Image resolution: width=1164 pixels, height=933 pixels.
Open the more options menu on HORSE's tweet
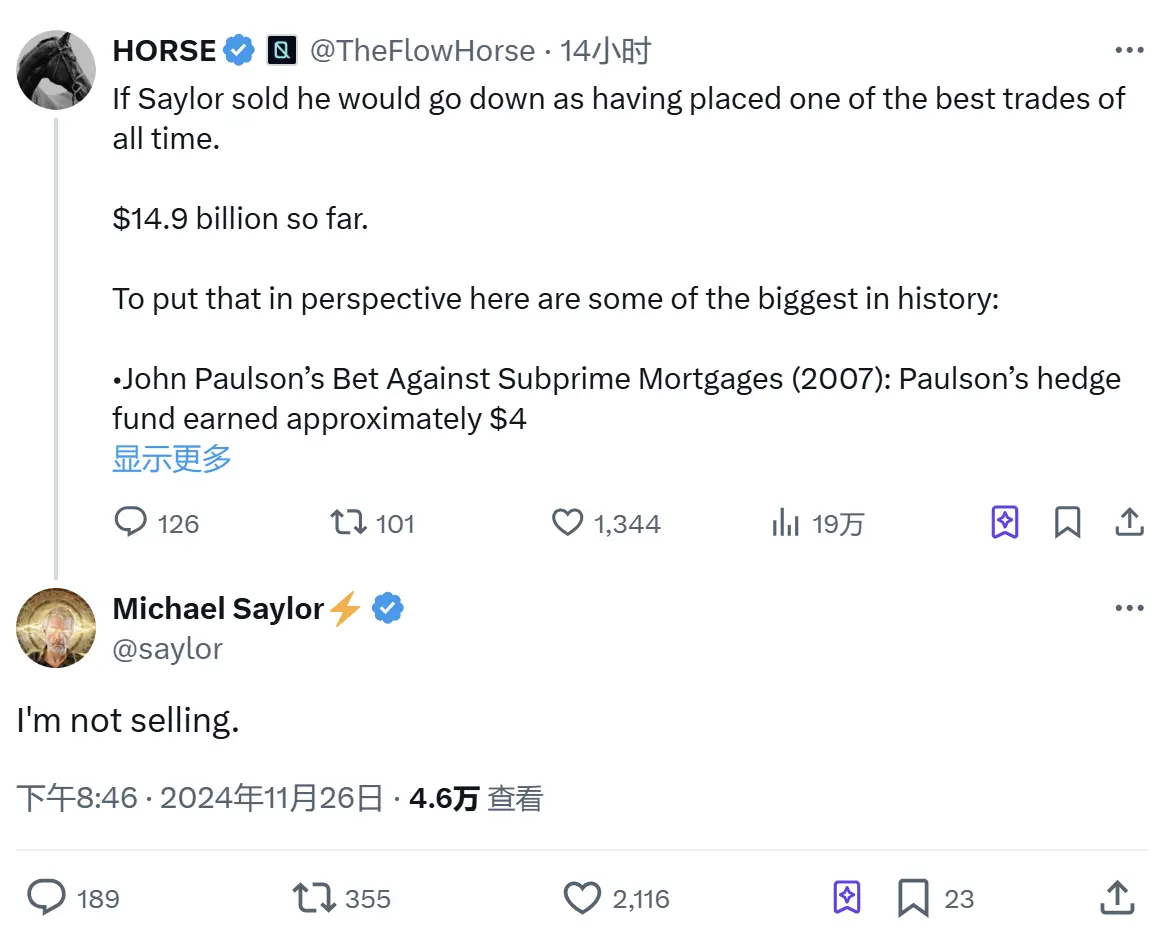(x=1129, y=48)
